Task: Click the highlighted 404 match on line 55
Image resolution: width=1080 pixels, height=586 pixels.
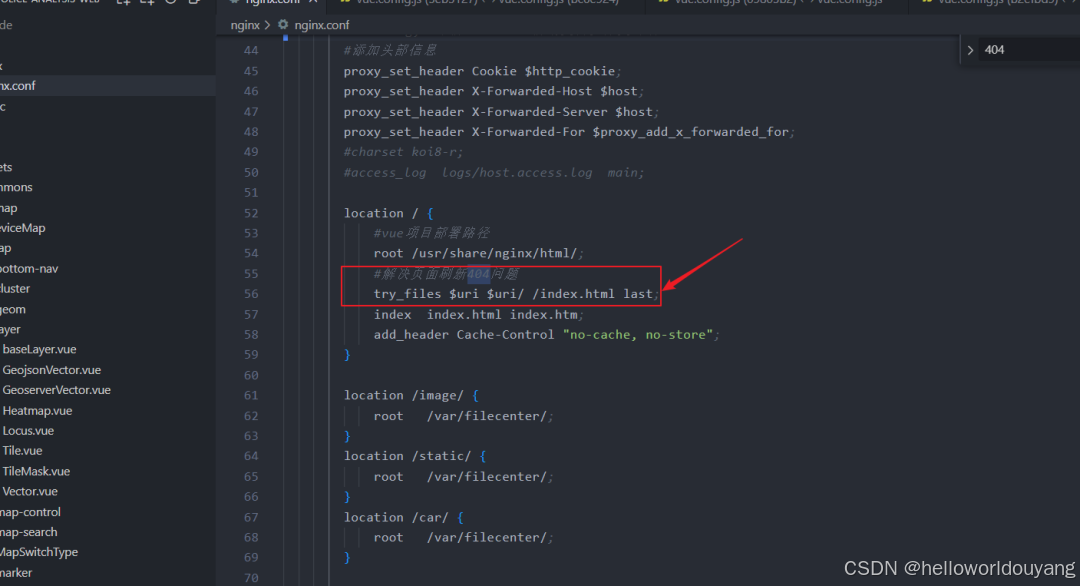Action: (x=479, y=273)
